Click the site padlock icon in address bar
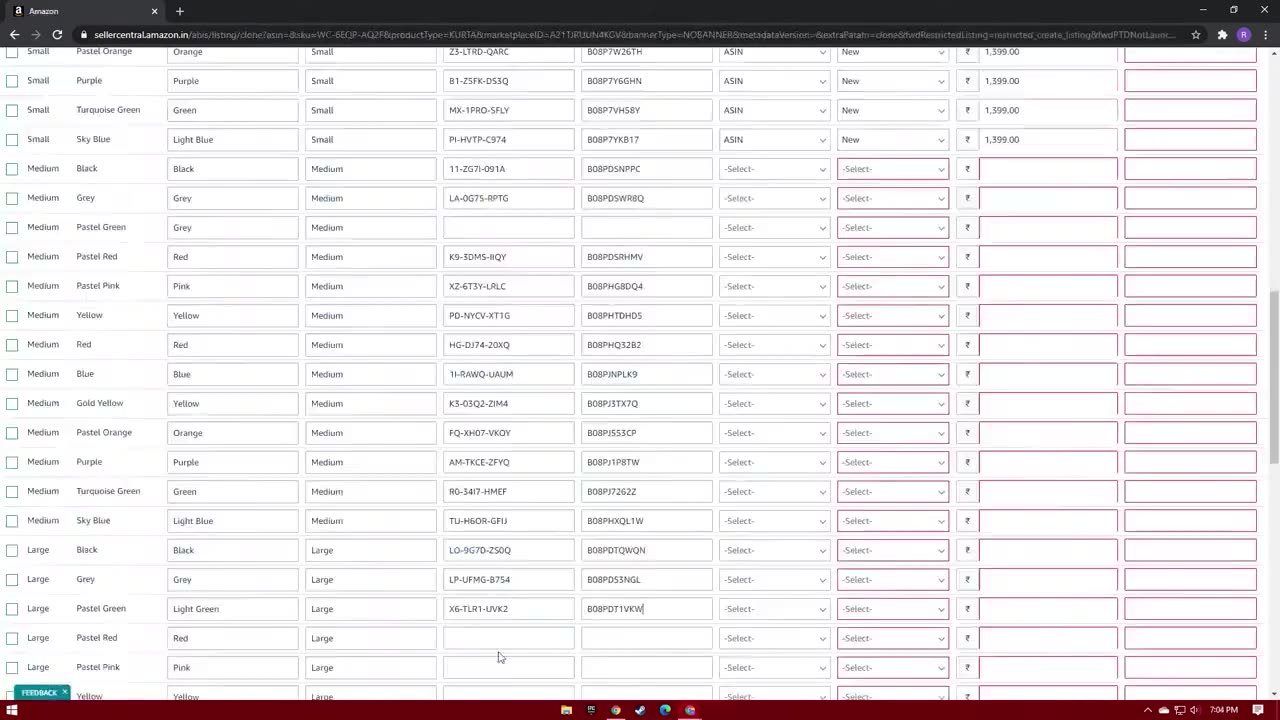This screenshot has height=720, width=1280. click(84, 34)
